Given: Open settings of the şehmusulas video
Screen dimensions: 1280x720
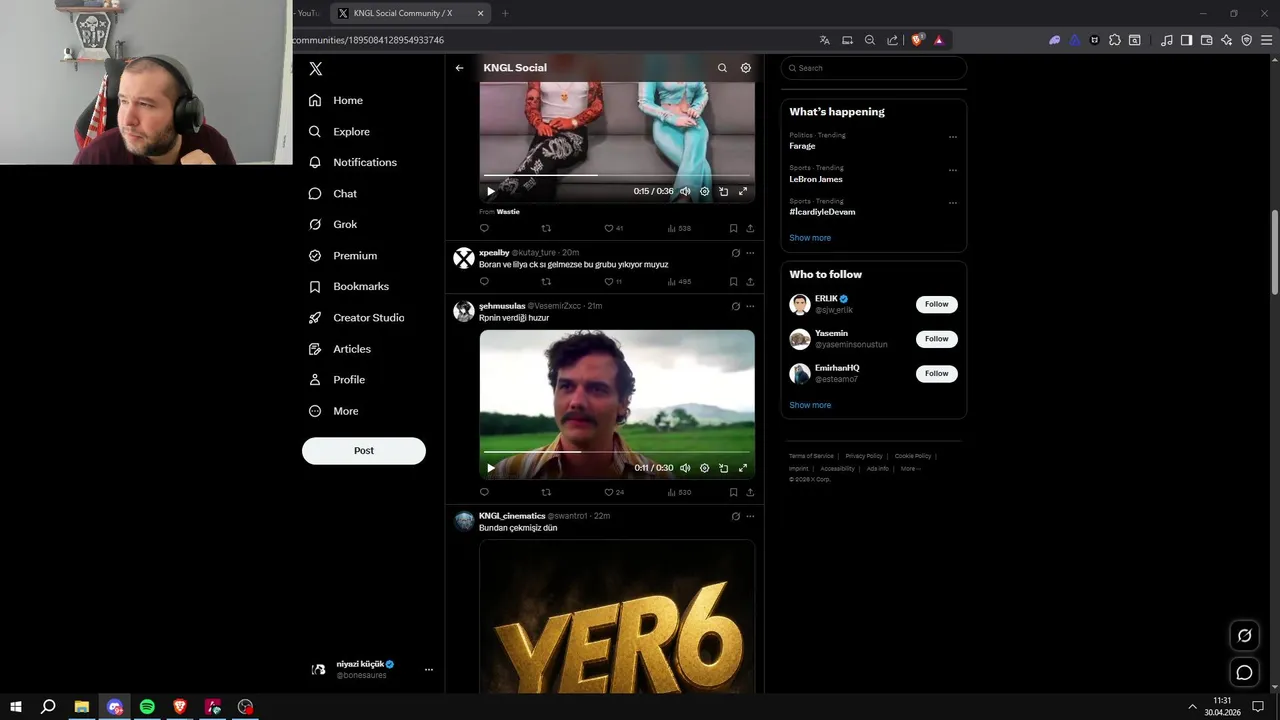Looking at the screenshot, I should pos(704,468).
